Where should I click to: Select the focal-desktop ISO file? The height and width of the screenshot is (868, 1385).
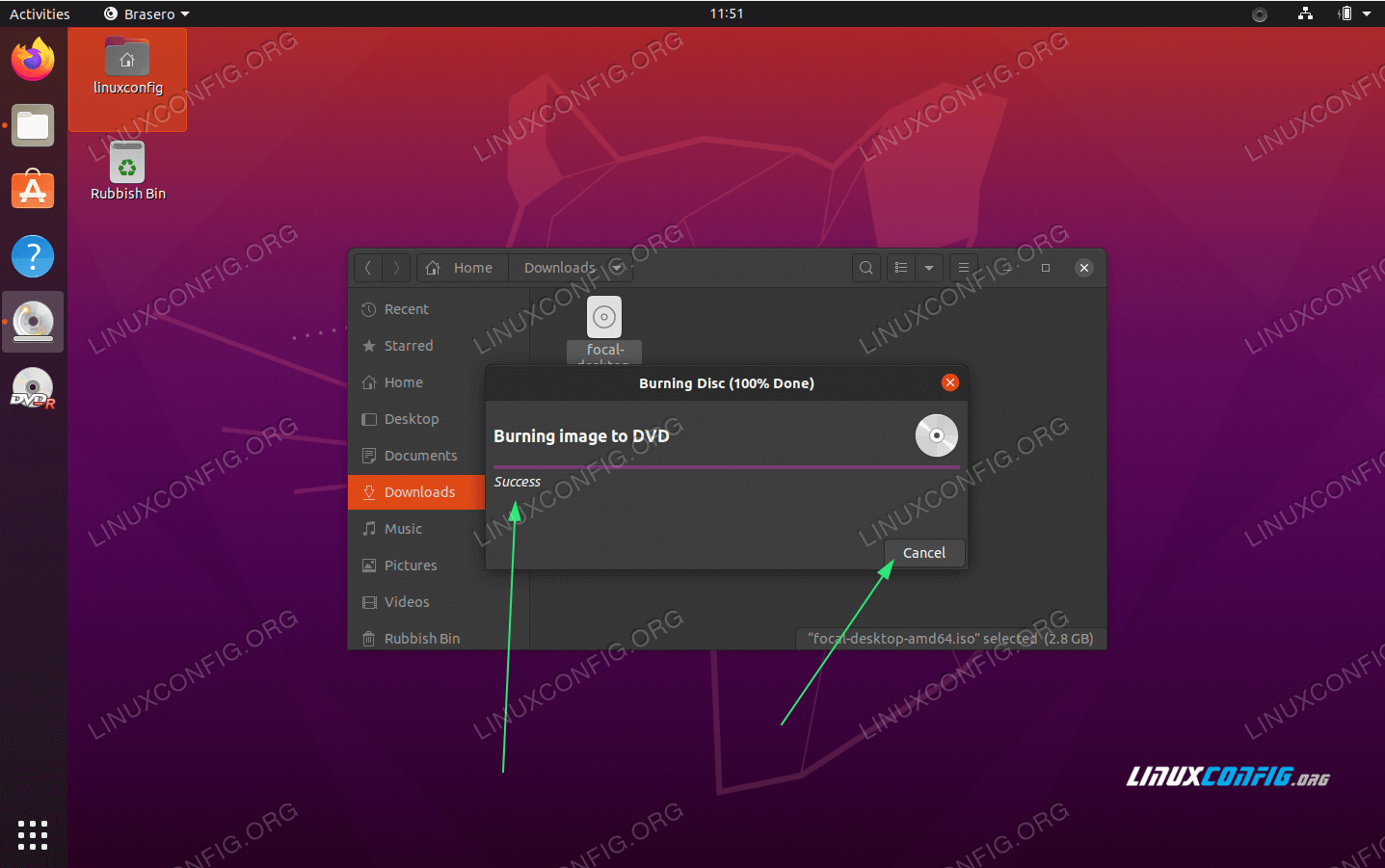604,329
